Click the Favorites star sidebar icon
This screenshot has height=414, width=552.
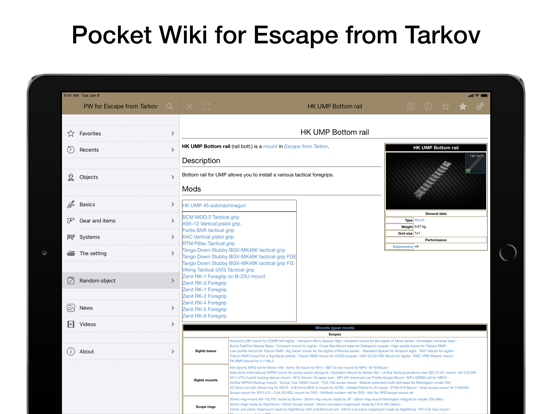71,133
